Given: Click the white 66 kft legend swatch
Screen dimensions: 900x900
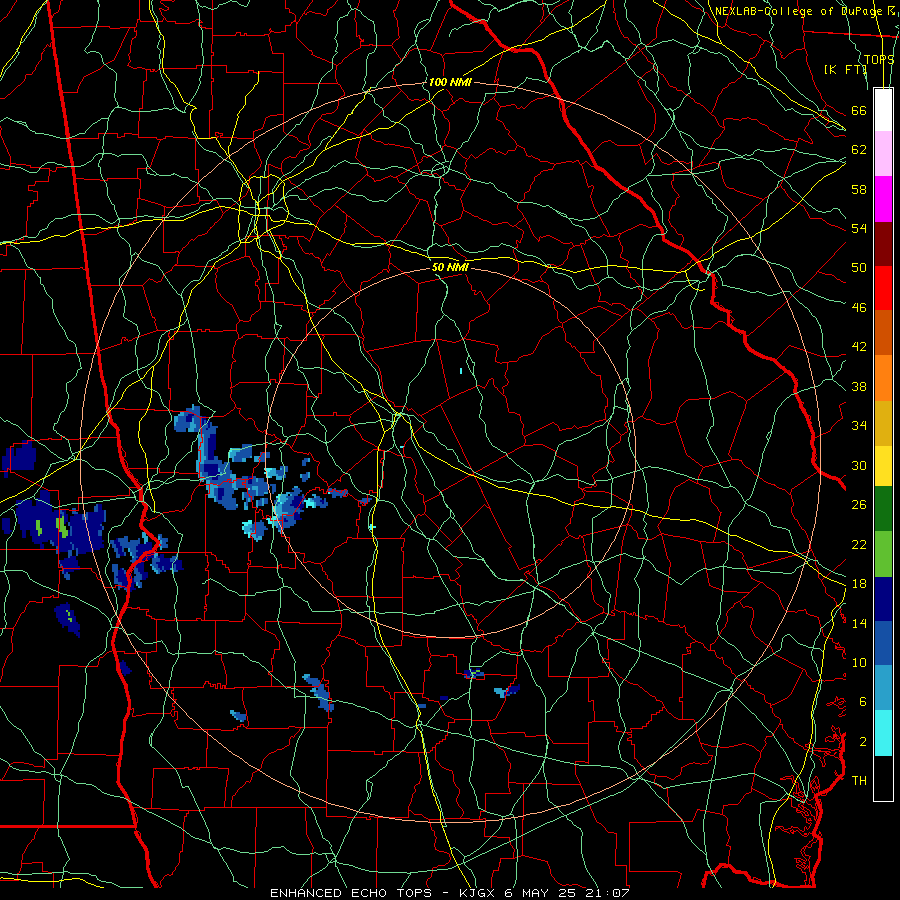Looking at the screenshot, I should [x=883, y=110].
